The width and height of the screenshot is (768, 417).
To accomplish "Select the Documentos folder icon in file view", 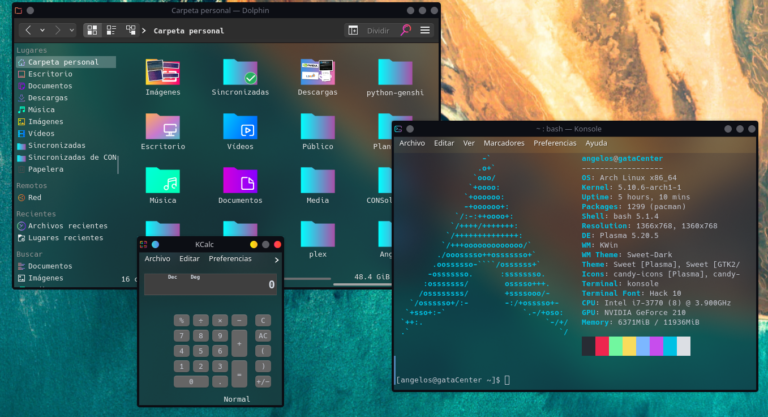I will click(240, 180).
